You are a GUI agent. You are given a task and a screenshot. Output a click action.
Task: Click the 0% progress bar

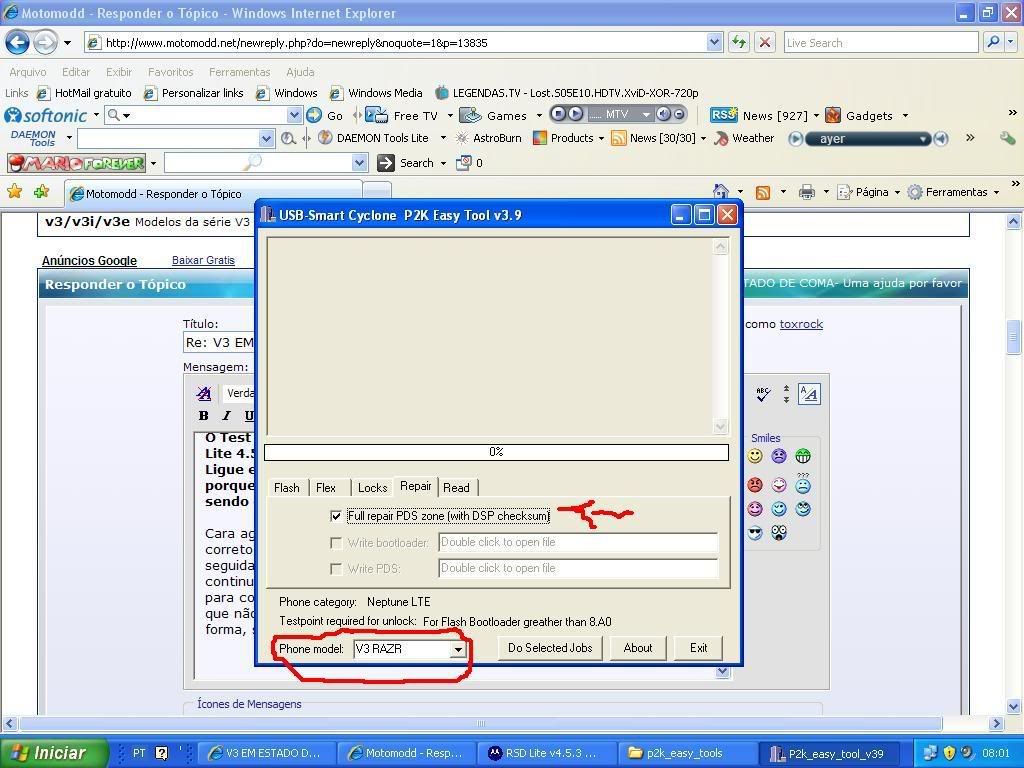(496, 452)
